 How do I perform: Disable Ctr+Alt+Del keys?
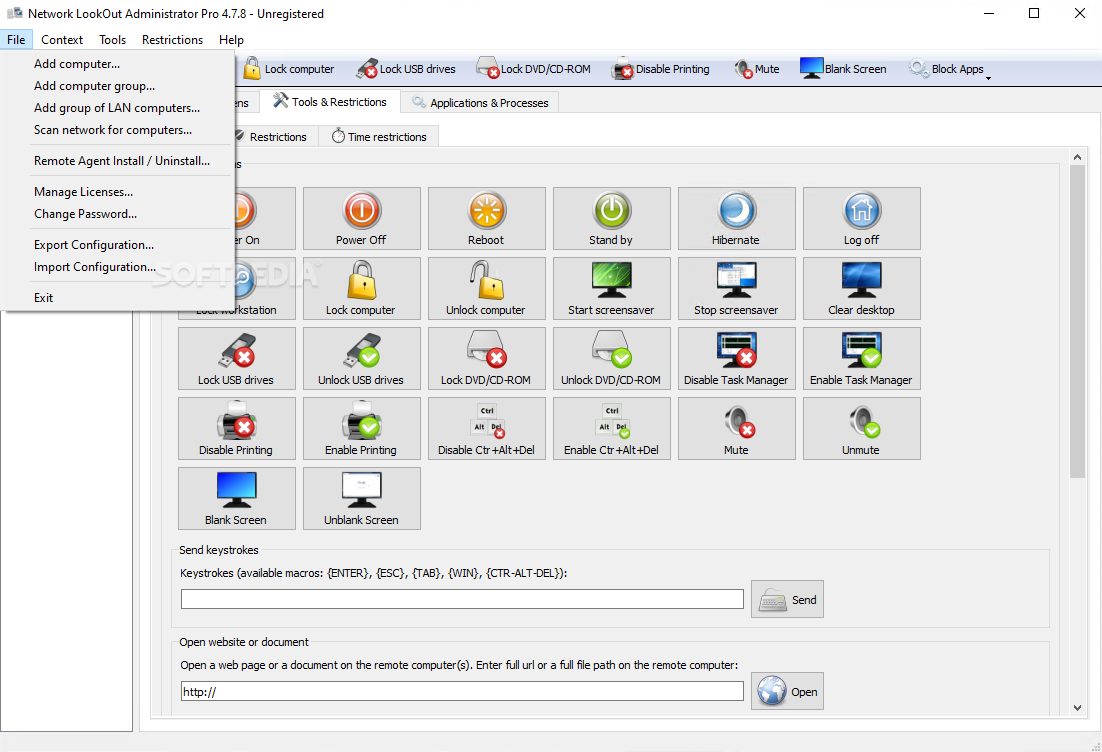pyautogui.click(x=486, y=429)
